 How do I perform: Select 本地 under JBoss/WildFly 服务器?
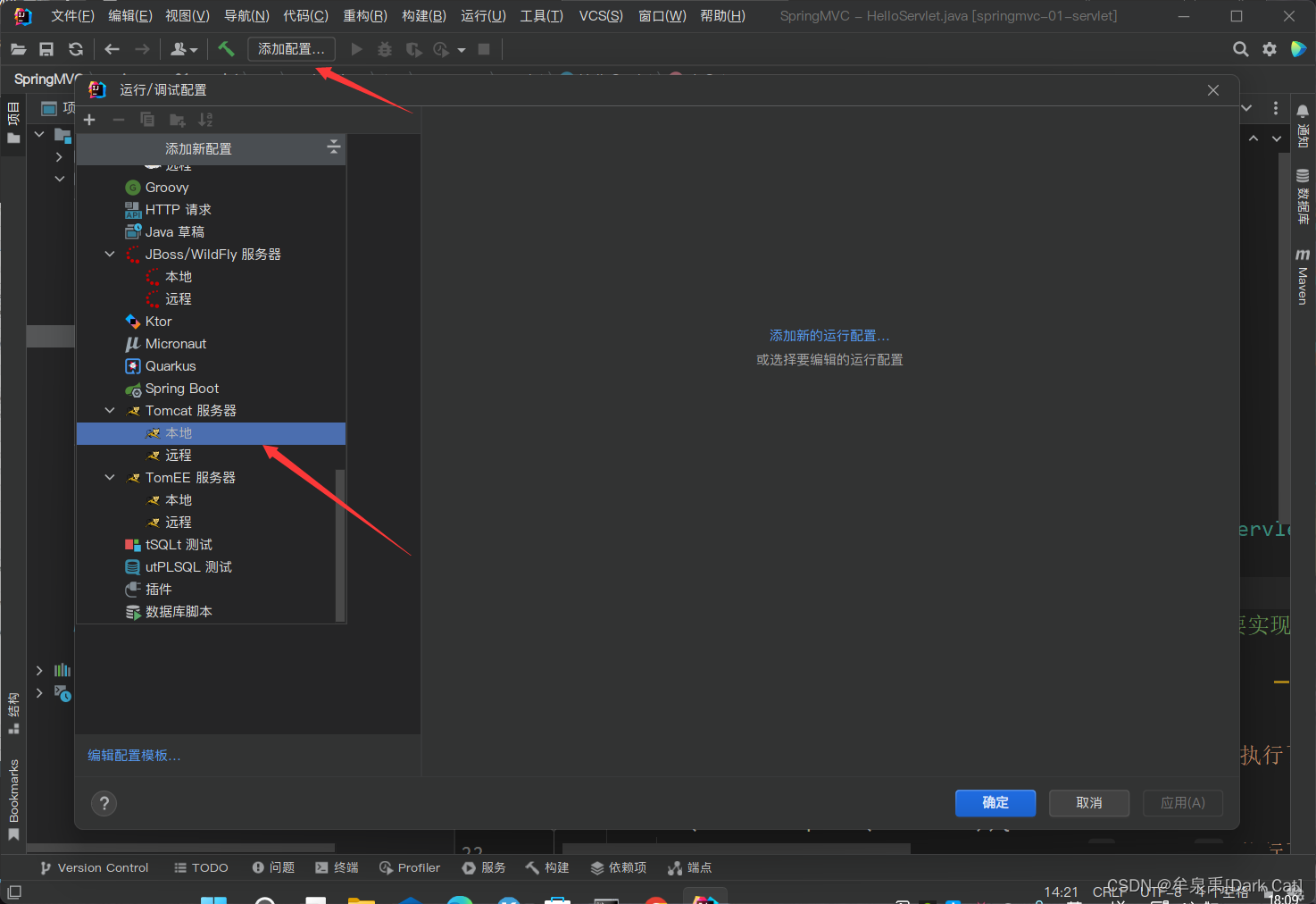click(211, 277)
